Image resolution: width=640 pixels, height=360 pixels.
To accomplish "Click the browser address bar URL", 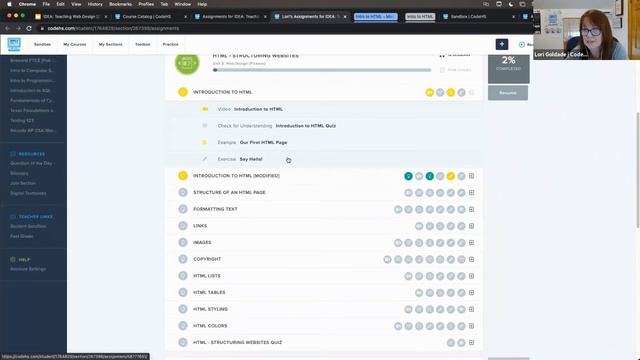I will point(113,29).
